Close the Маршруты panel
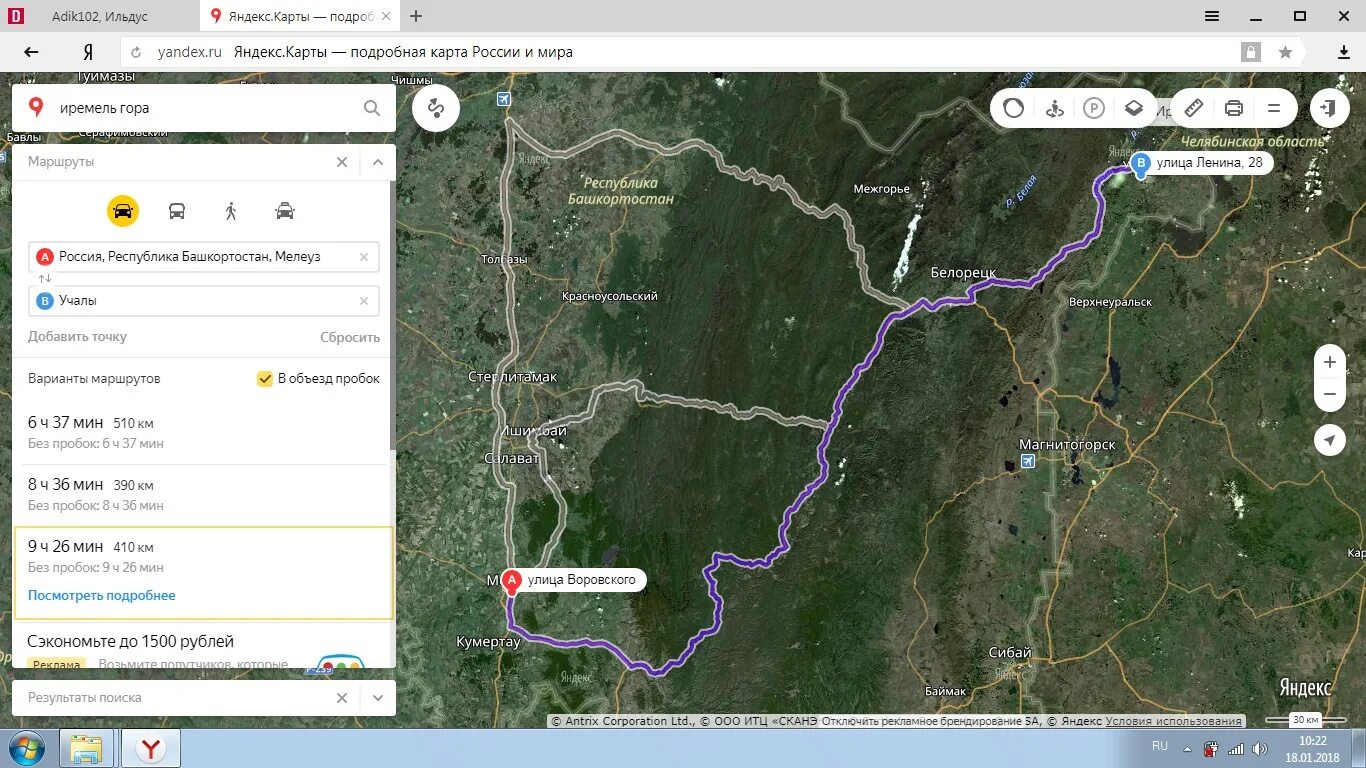The image size is (1366, 768). click(342, 162)
